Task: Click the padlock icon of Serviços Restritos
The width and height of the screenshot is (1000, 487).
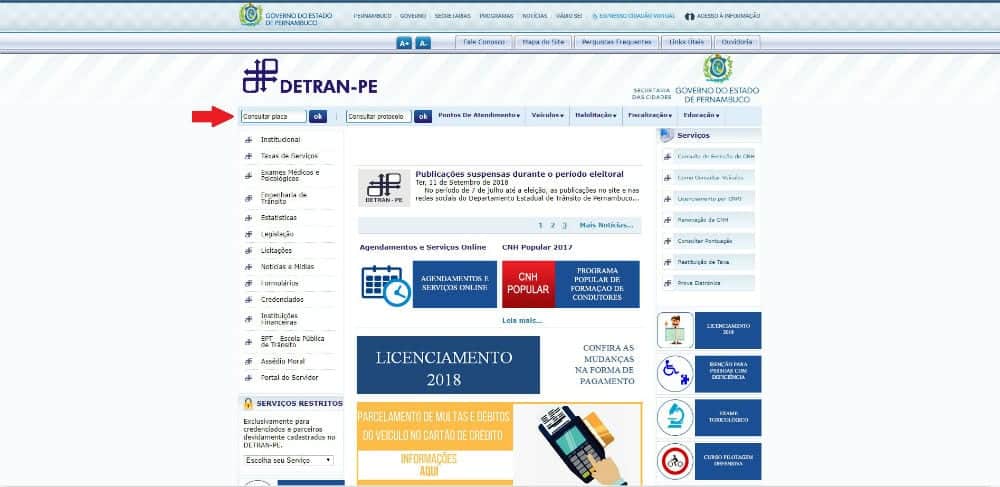Action: [x=248, y=403]
